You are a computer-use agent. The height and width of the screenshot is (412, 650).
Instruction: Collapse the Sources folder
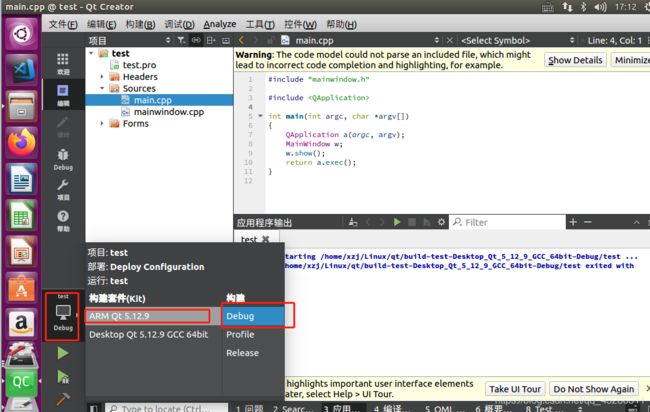pos(102,88)
